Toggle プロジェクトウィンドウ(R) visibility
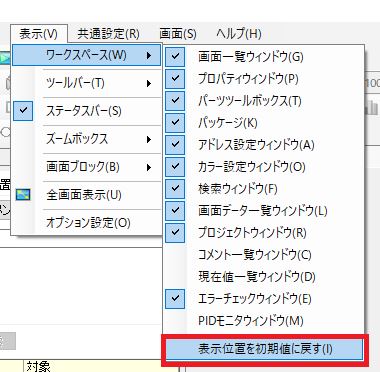Viewport: 380px width, 372px height. pos(263,232)
